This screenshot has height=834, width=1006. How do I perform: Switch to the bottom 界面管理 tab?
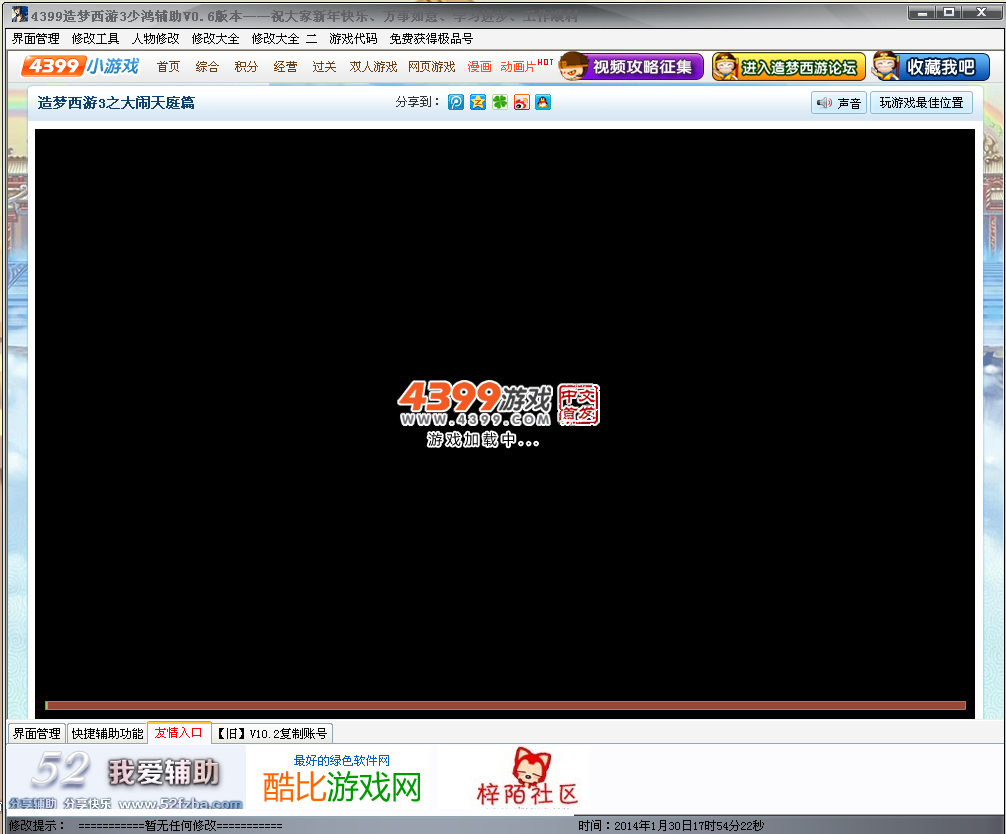pos(37,733)
